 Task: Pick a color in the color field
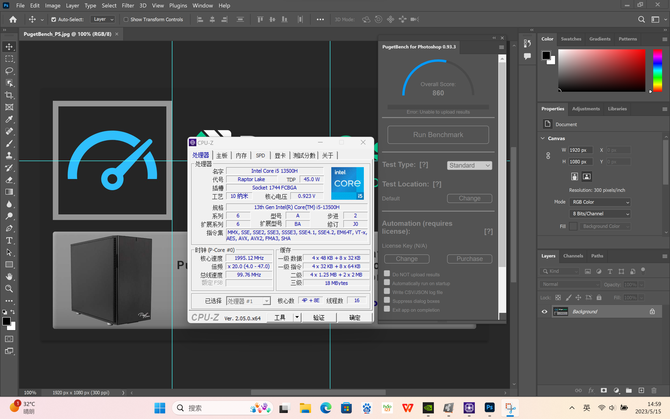pos(602,70)
